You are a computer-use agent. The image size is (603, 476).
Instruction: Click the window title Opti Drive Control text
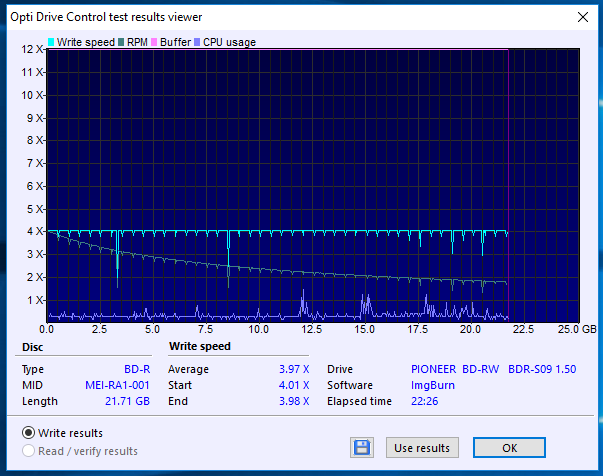(x=106, y=17)
